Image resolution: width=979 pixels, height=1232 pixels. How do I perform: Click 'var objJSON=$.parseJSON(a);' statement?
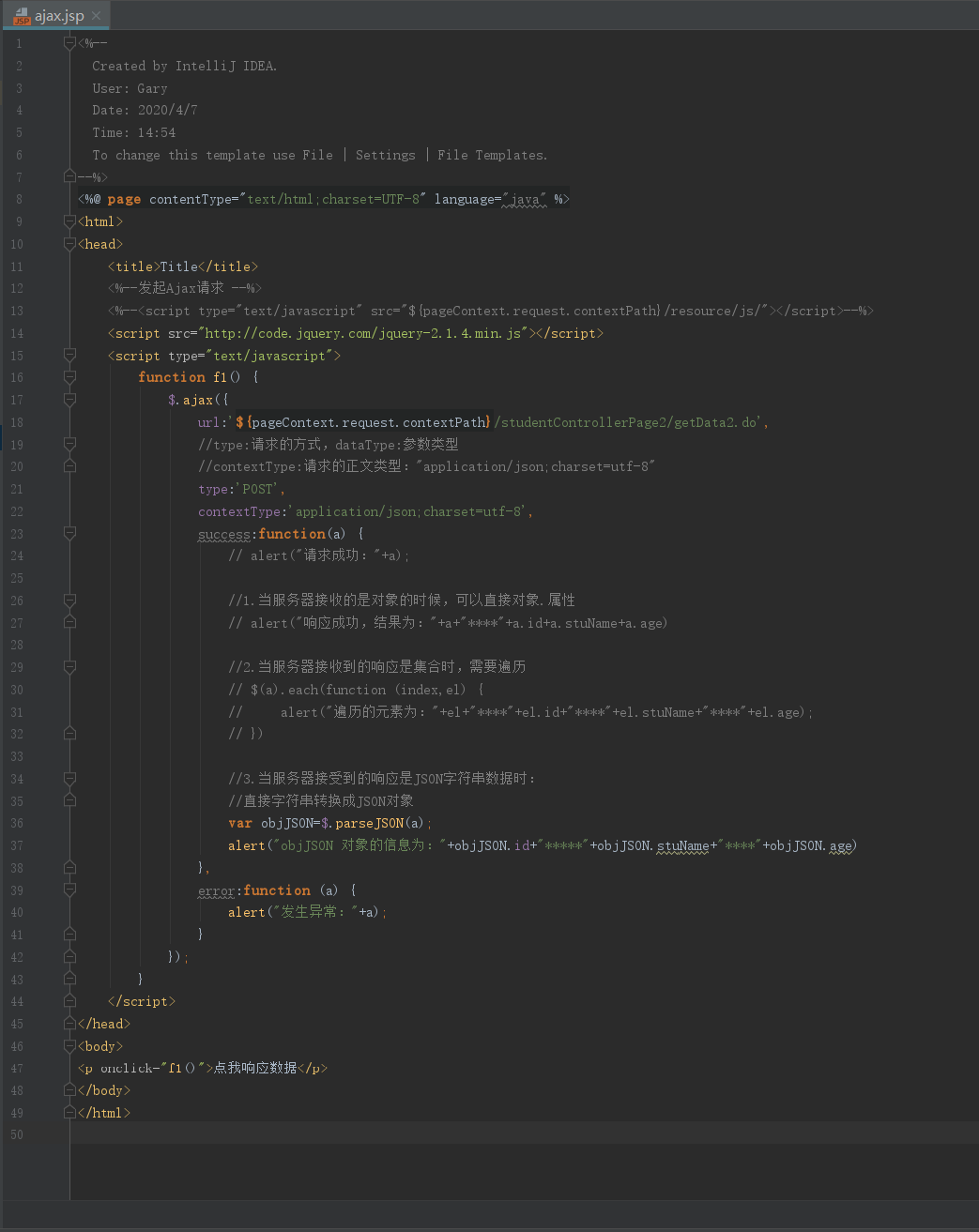pyautogui.click(x=329, y=823)
